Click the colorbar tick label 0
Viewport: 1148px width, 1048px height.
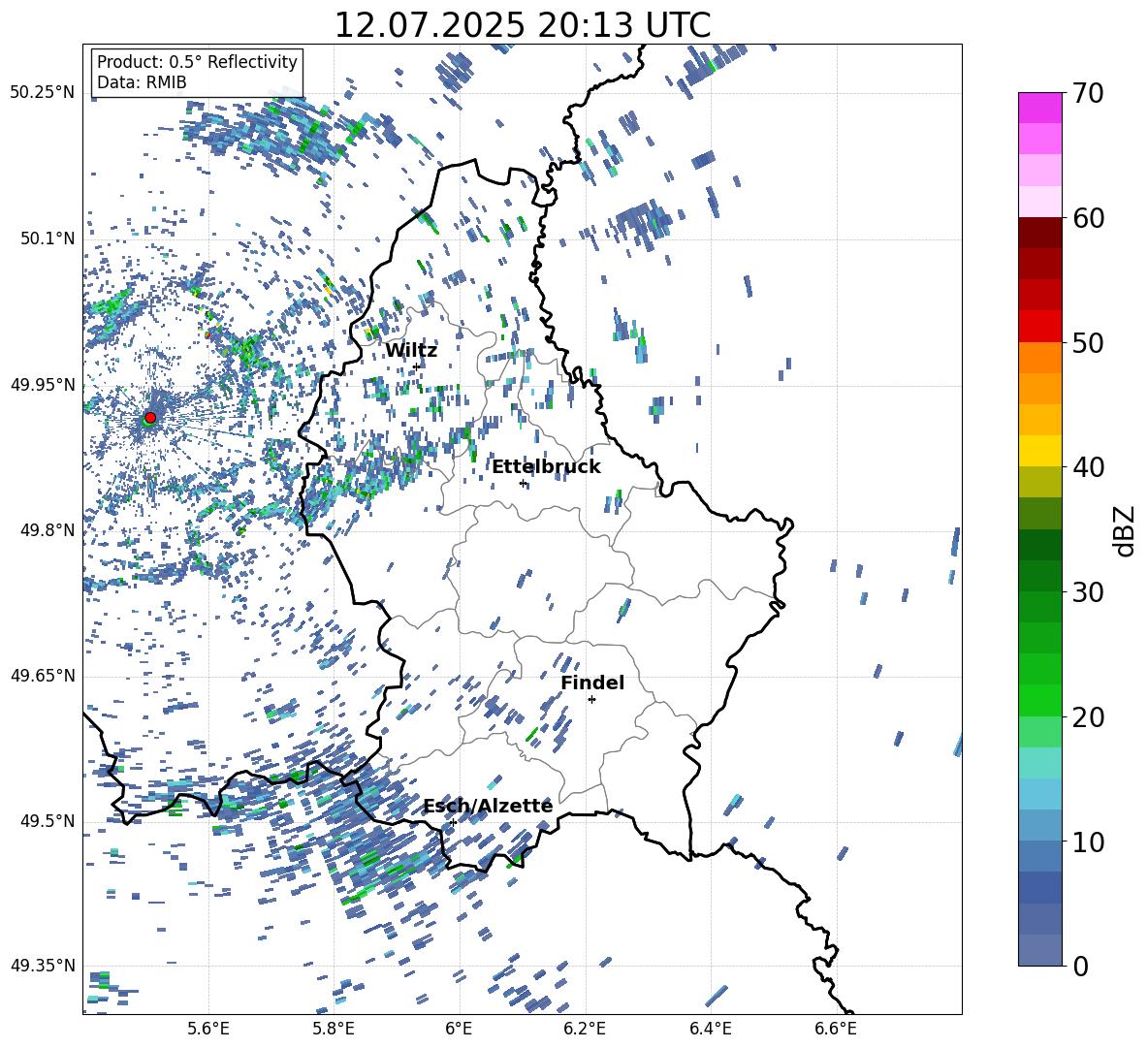pos(1080,966)
